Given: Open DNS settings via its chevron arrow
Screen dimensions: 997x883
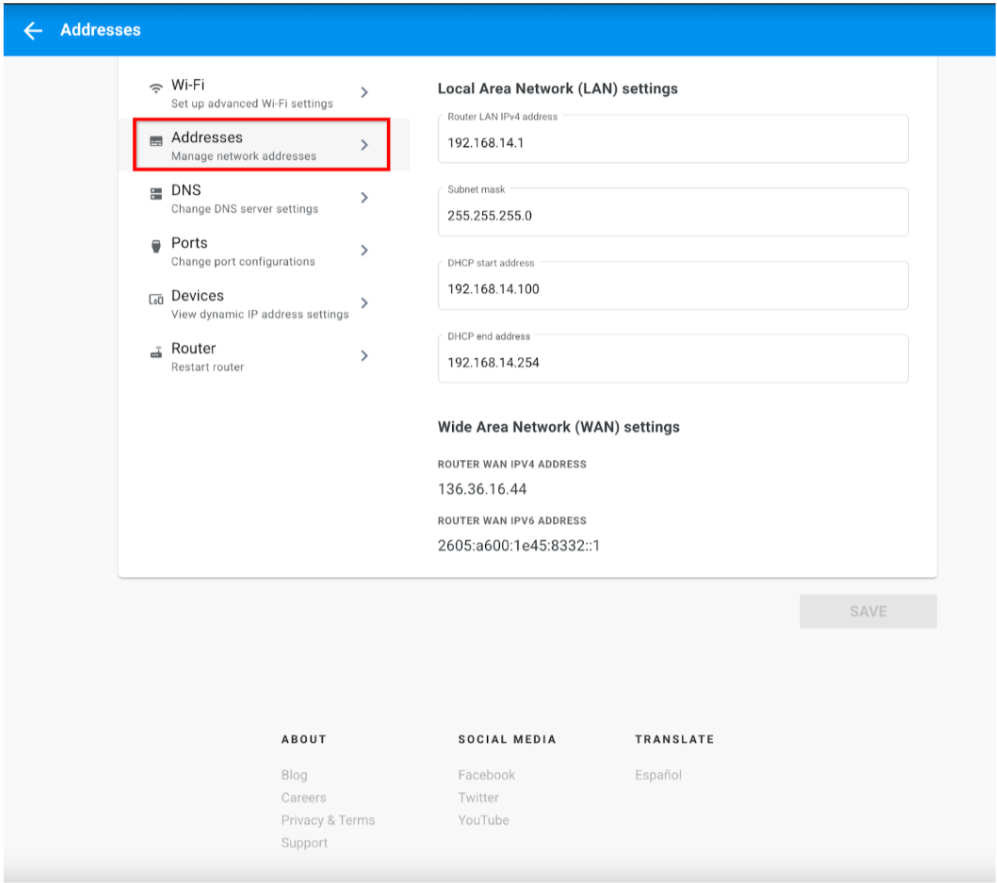Looking at the screenshot, I should click(x=364, y=197).
